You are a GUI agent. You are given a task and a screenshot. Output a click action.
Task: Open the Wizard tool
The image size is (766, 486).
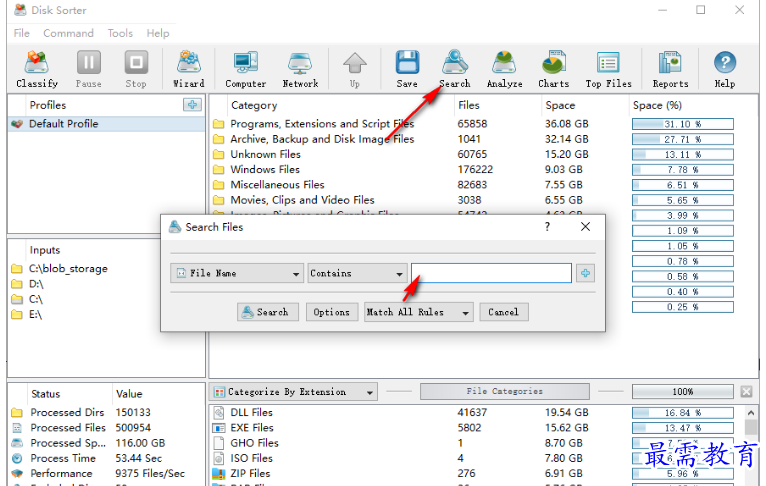[189, 69]
